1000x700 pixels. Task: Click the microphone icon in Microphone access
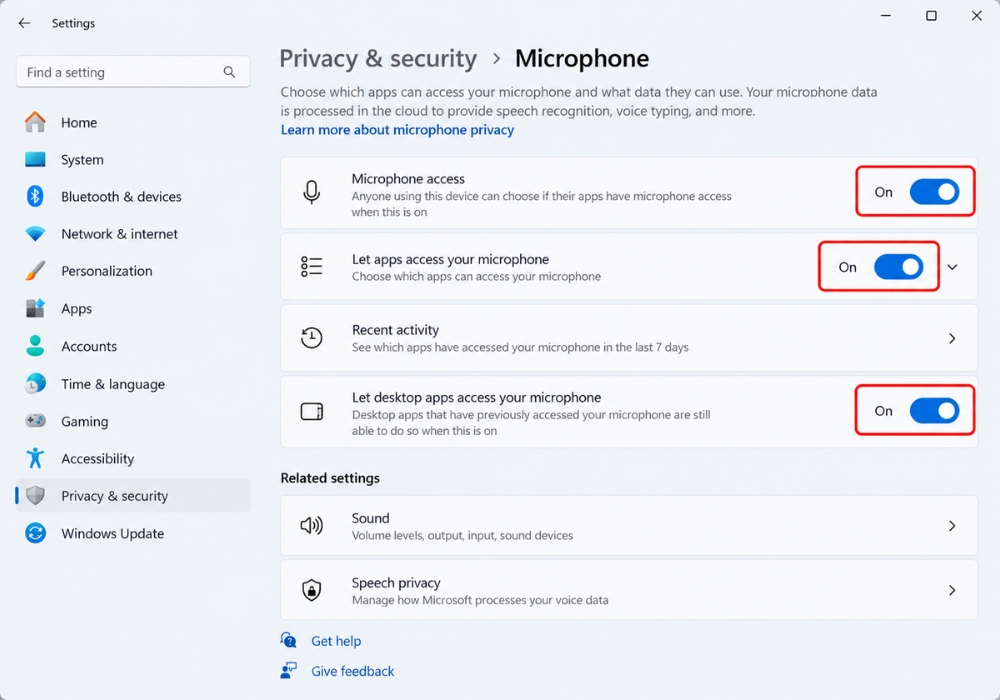(x=311, y=193)
